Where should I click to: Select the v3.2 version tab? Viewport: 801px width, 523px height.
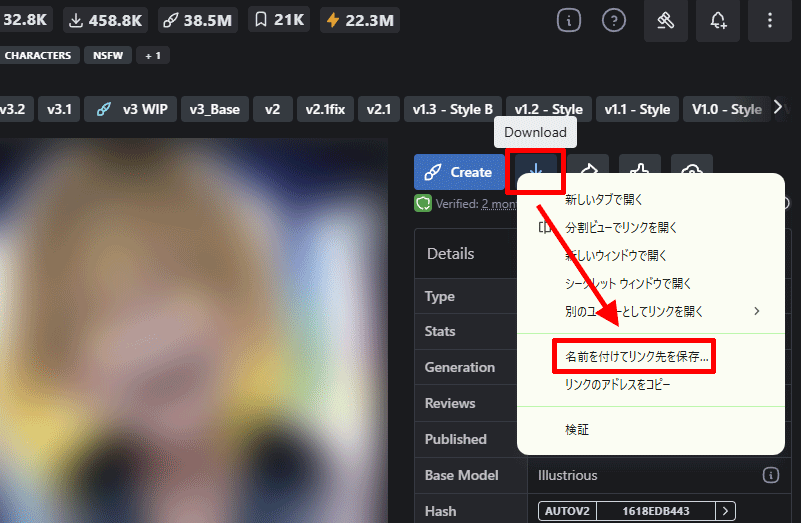tap(17, 109)
